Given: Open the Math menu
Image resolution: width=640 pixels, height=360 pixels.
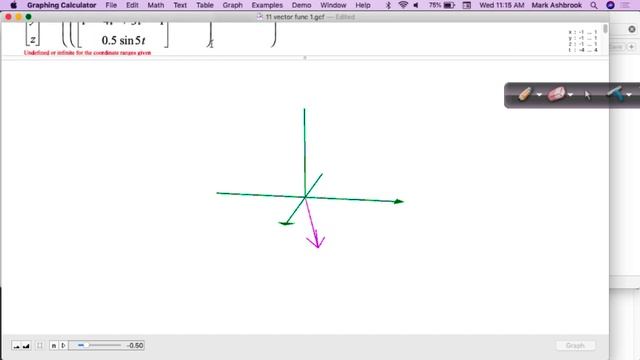Looking at the screenshot, I should click(156, 5).
